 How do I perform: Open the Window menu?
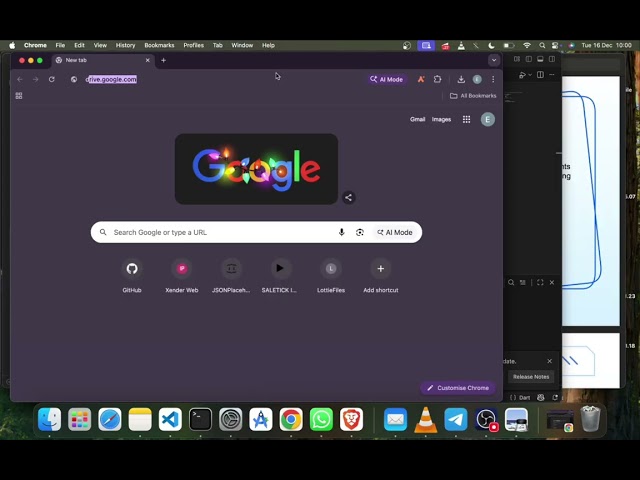[x=242, y=45]
